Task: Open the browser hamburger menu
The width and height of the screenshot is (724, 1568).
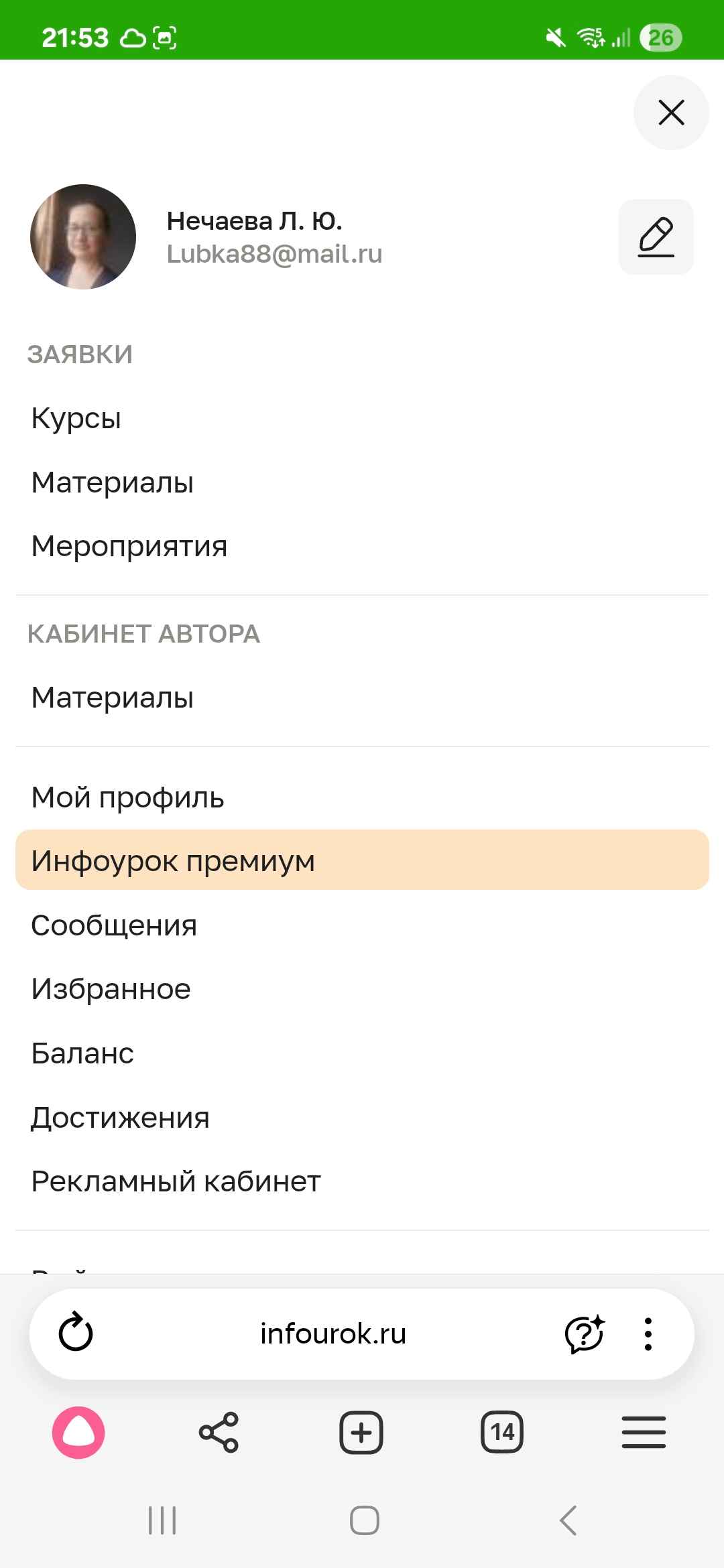Action: [644, 1433]
